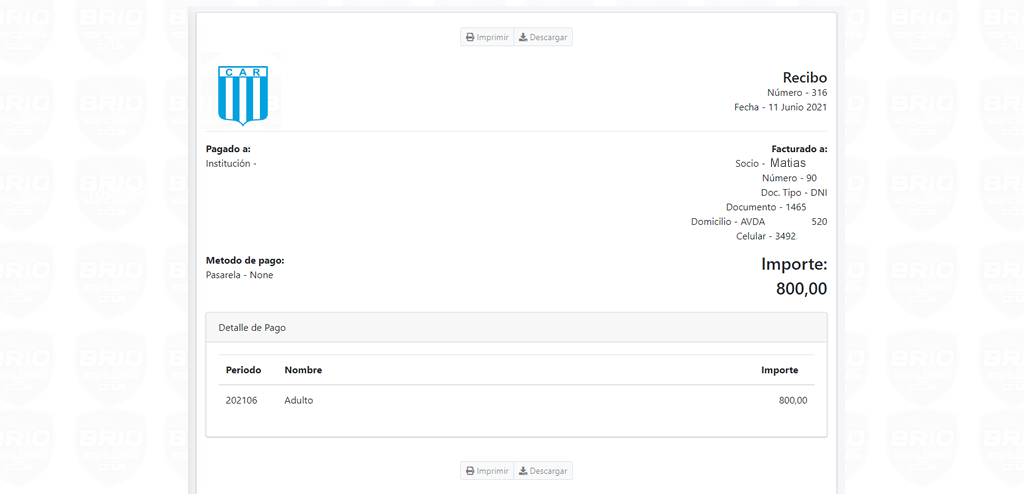Screen dimensions: 1024x500
Task: Click the member Número - 90 line
Action: [790, 178]
